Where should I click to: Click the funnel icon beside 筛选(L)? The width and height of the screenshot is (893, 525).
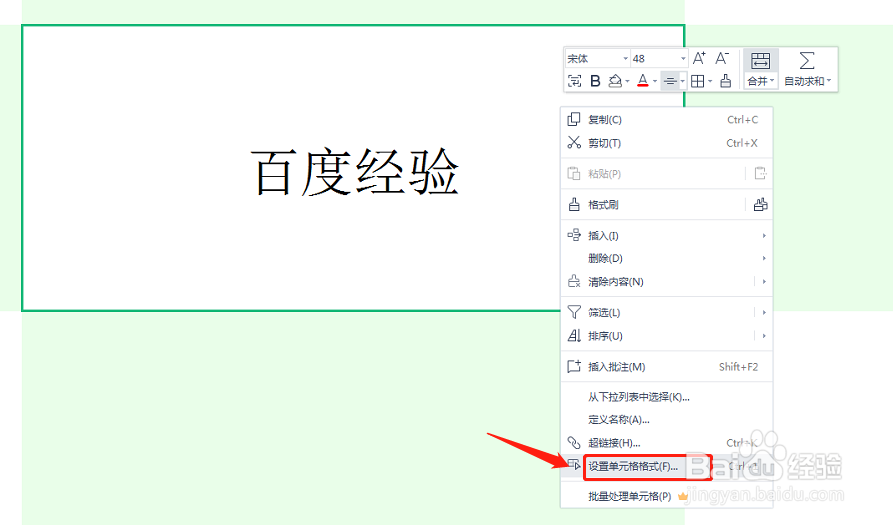574,312
